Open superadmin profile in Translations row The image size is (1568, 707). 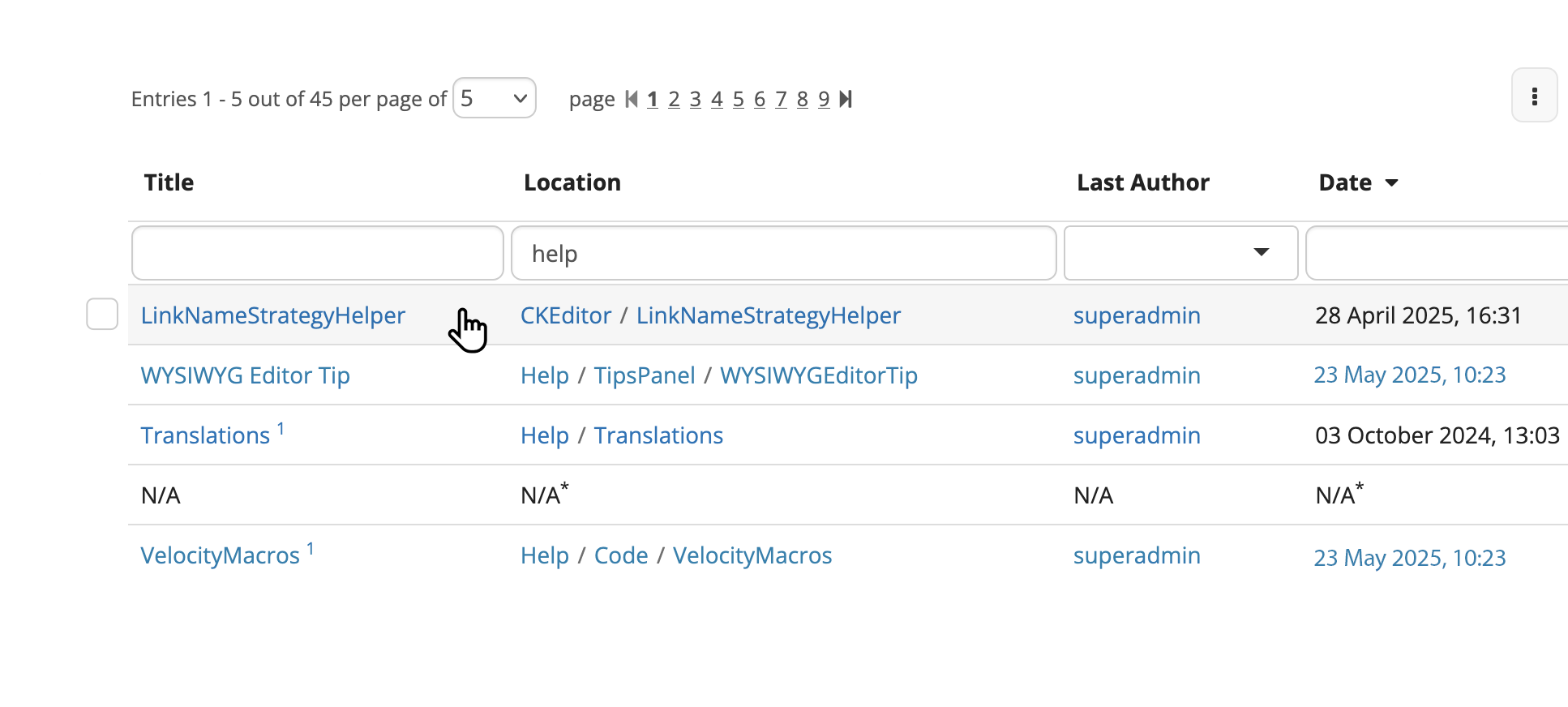coord(1136,435)
